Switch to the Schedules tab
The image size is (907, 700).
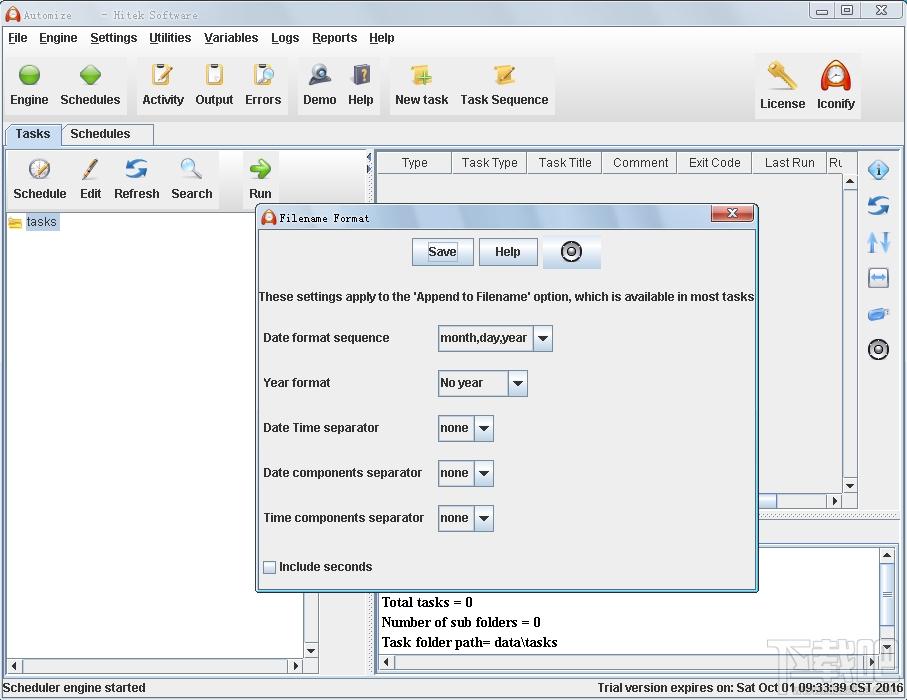(x=100, y=134)
